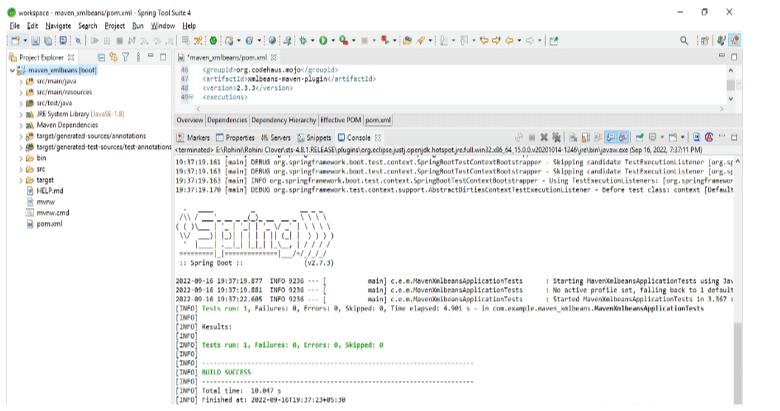Click Pin Console green pin icon
The image size is (780, 411).
[639, 137]
